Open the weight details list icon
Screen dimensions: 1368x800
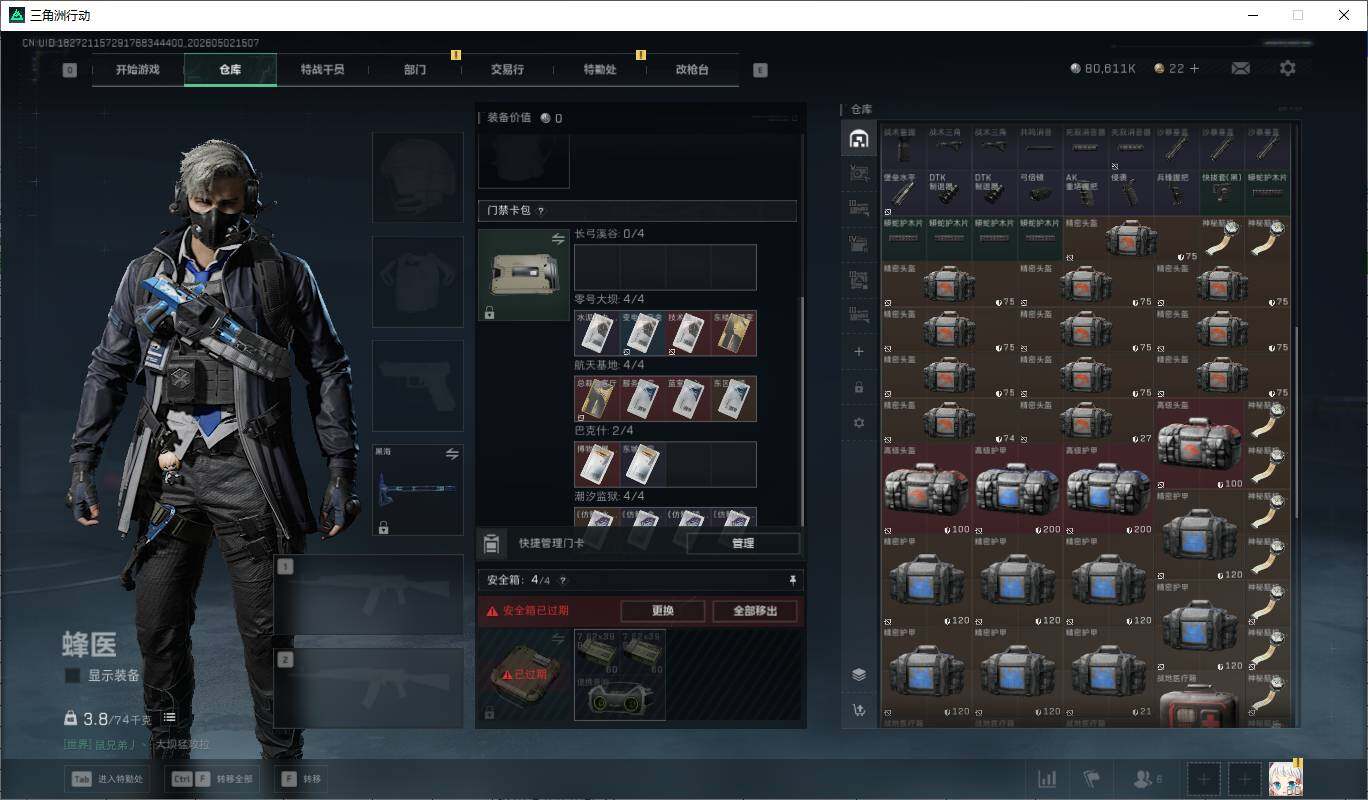point(169,718)
